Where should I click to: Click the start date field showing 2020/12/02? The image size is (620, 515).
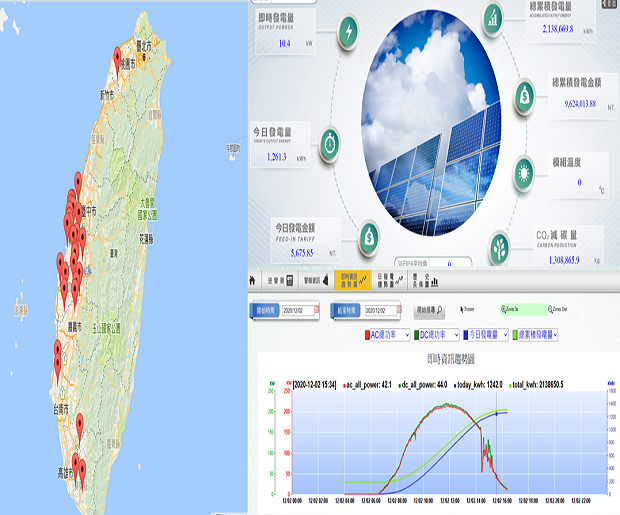(x=298, y=311)
